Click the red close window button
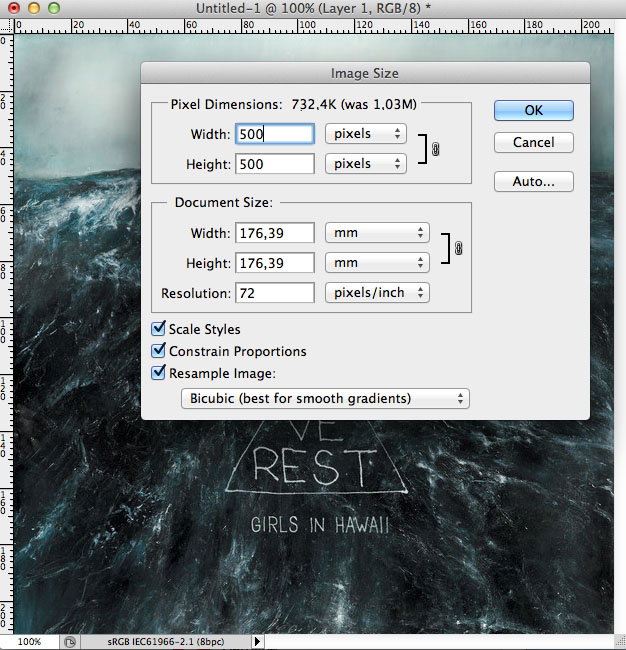626x650 pixels. 13,8
